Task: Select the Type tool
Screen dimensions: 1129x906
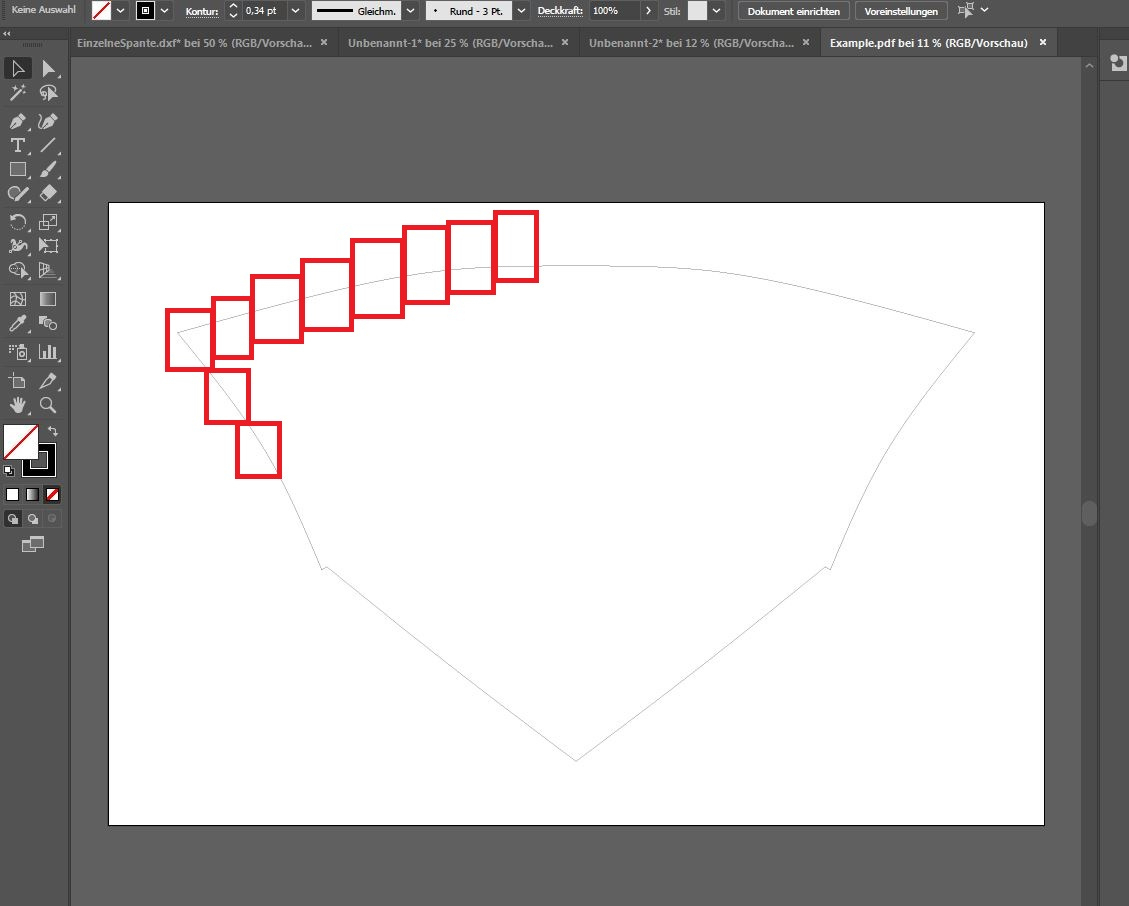Action: pyautogui.click(x=17, y=145)
